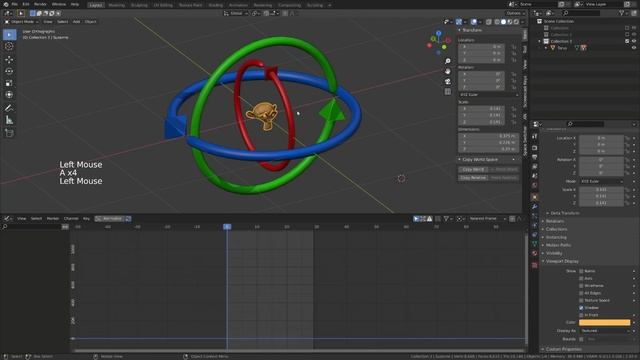The image size is (640, 360).
Task: Enable Axis checkbox in Viewport Display
Action: [x=581, y=278]
